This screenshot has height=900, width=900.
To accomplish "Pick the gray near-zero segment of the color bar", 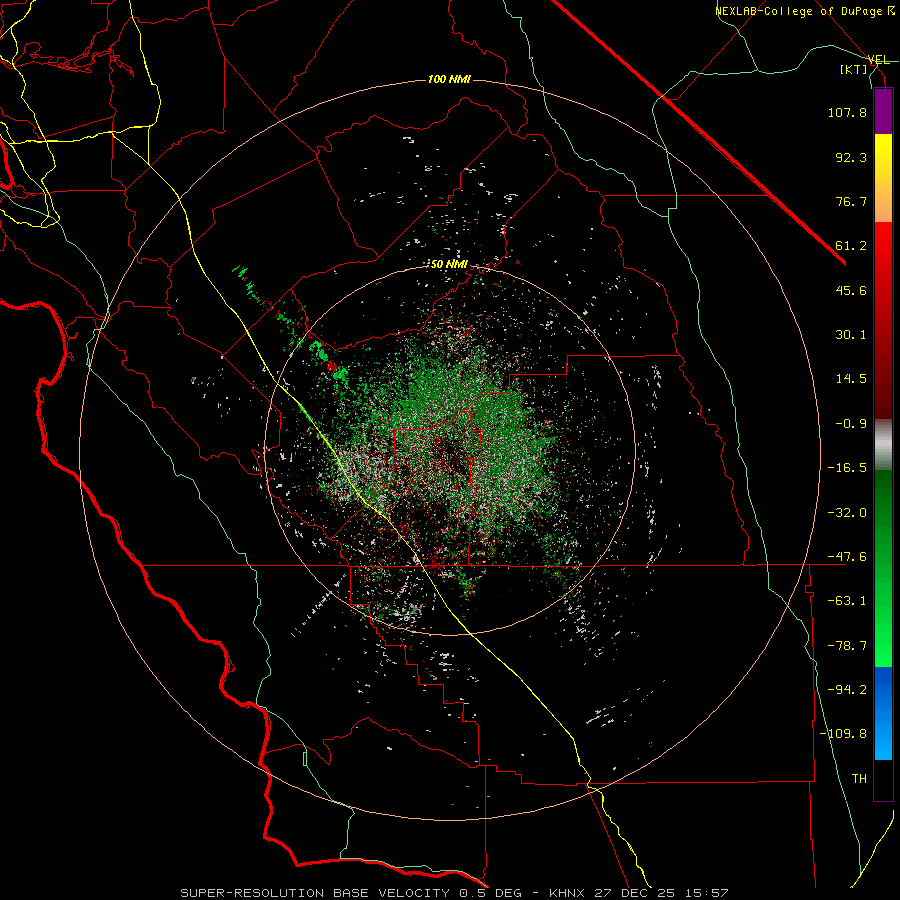I will coord(883,444).
